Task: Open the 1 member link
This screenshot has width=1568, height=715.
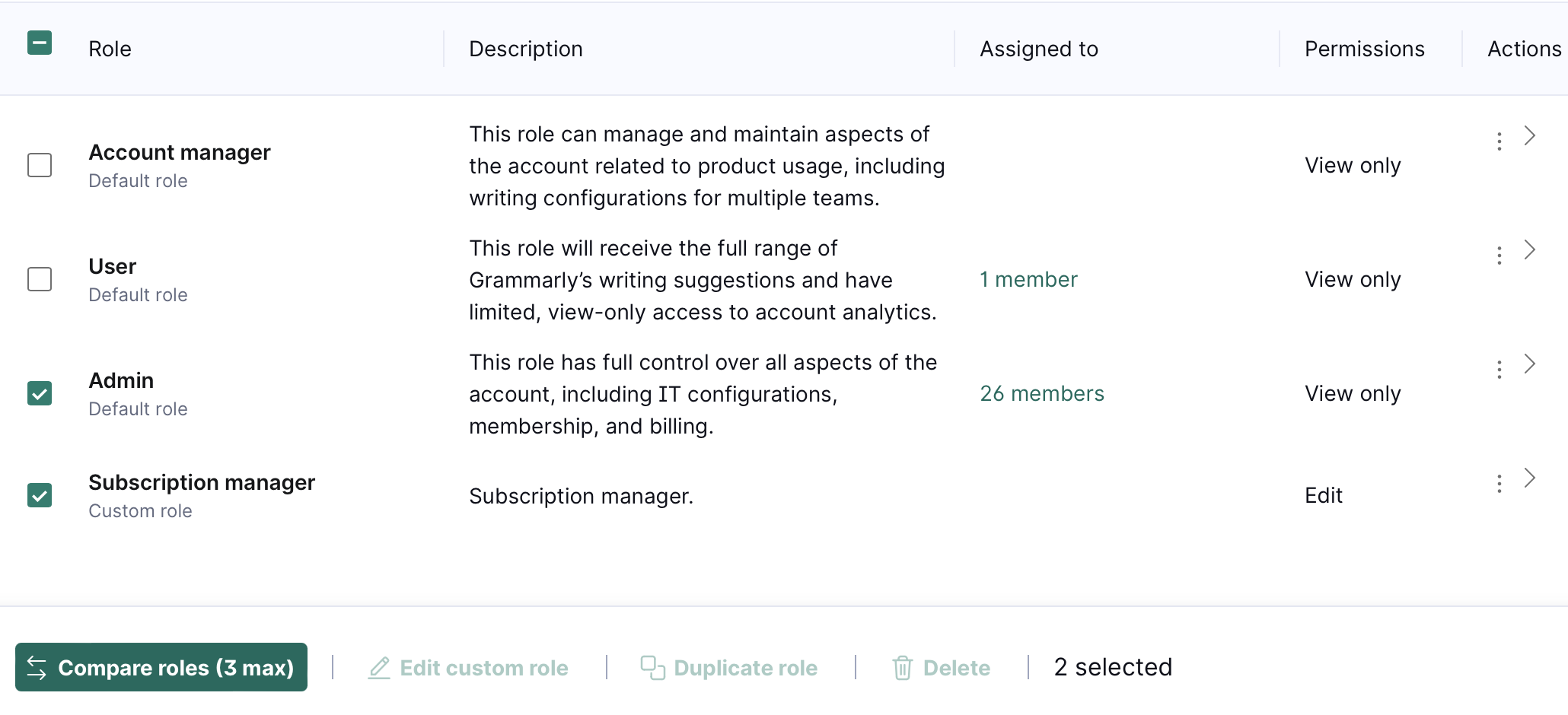Action: [x=1028, y=279]
